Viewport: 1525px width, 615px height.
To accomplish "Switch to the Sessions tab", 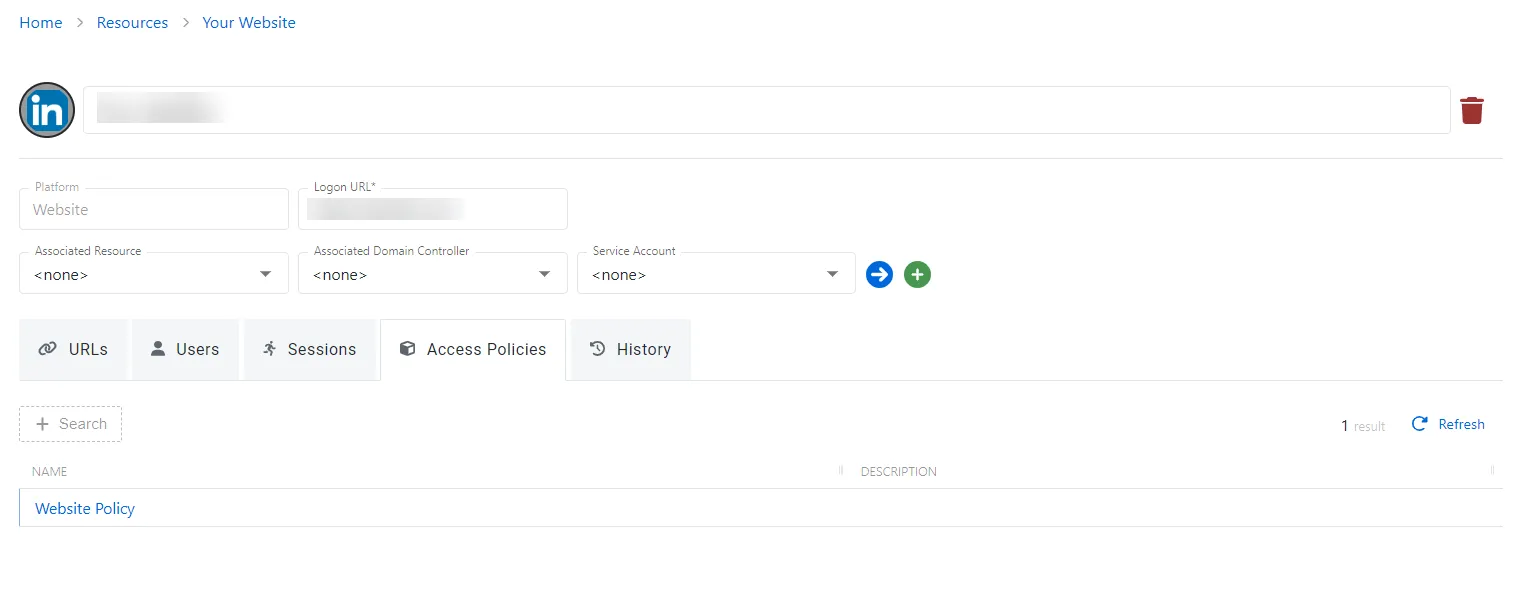I will click(x=309, y=349).
